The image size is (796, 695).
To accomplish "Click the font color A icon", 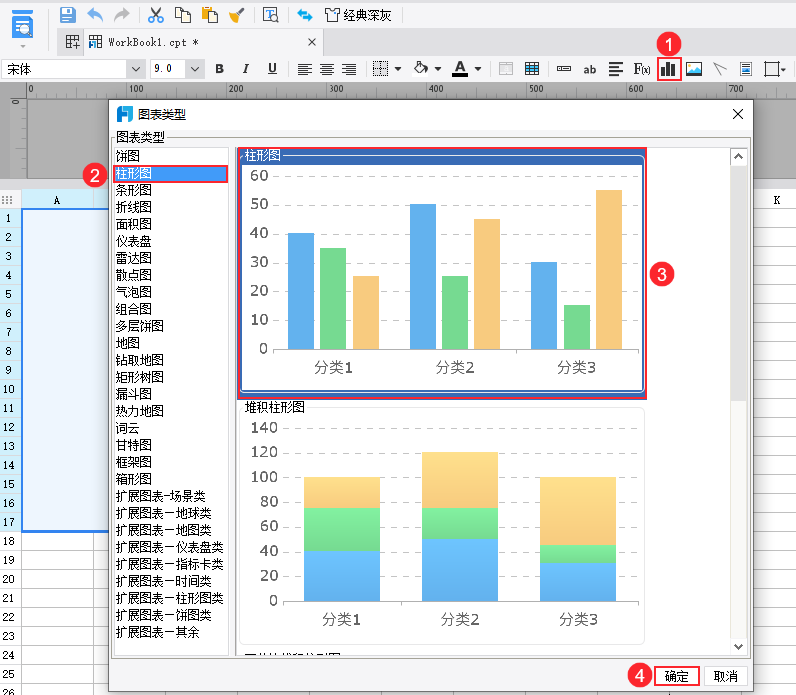I will pyautogui.click(x=460, y=69).
